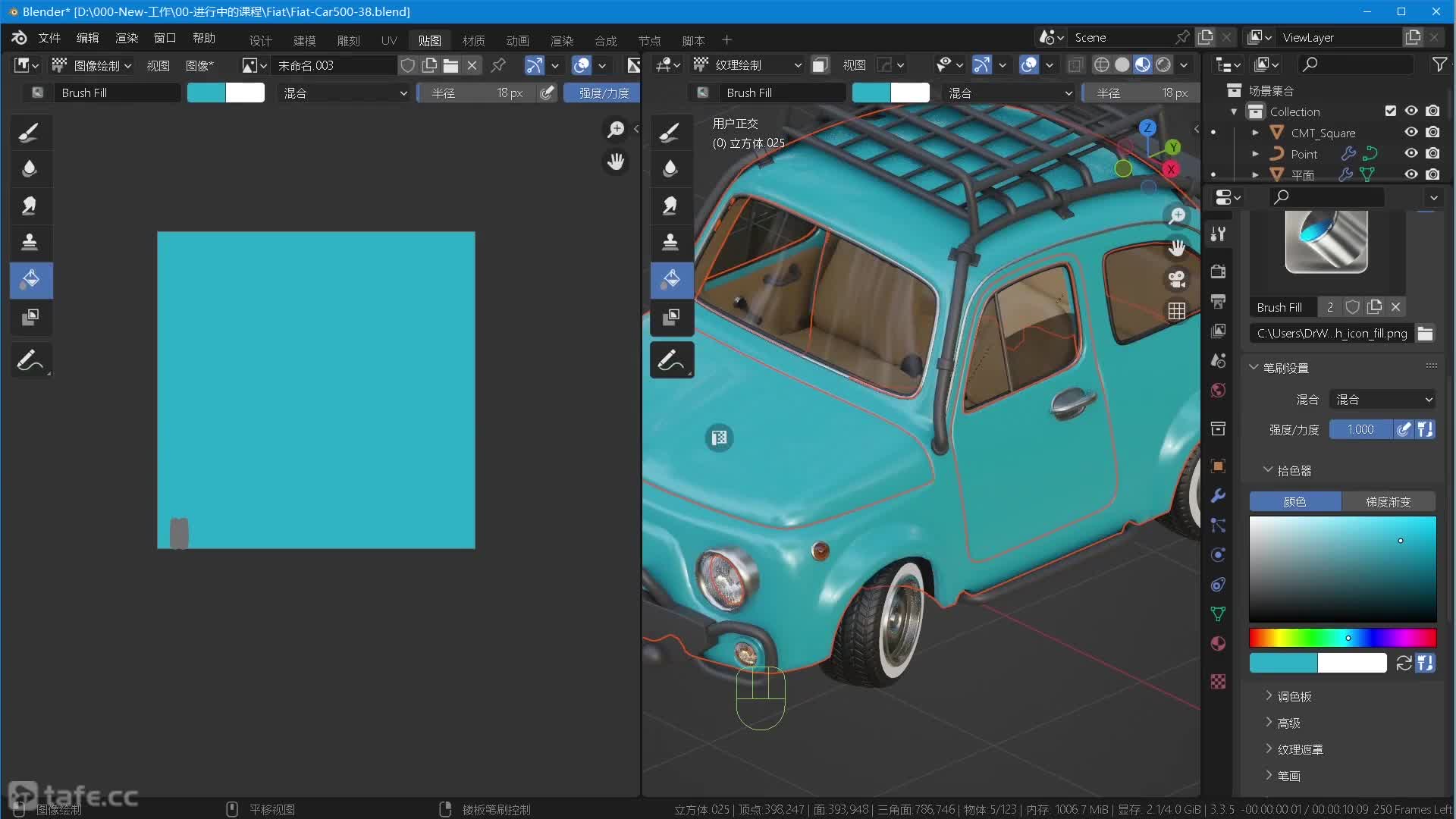This screenshot has height=819, width=1456.
Task: Click 强度/力度 button in image editor header
Action: 603,93
